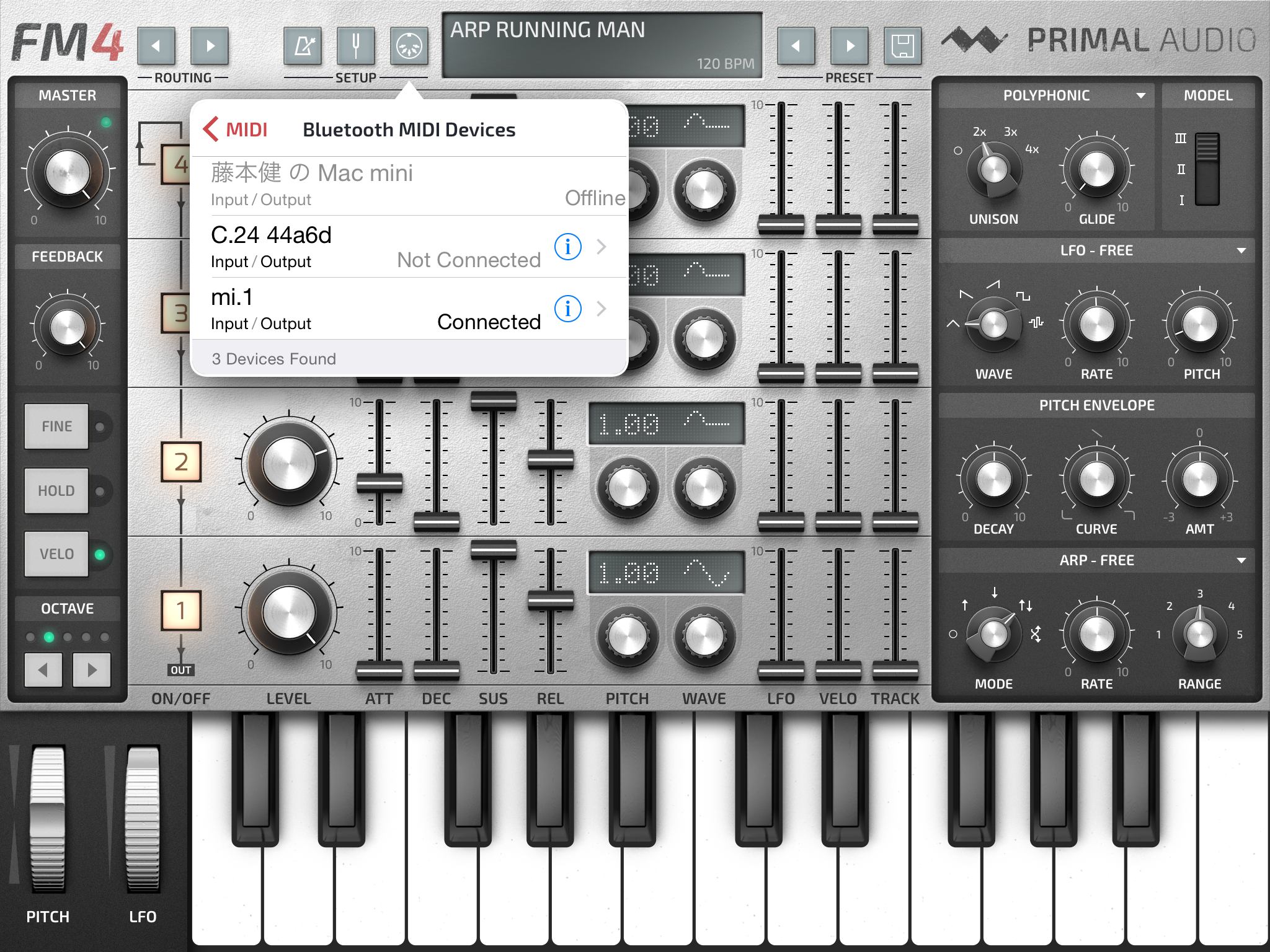This screenshot has width=1270, height=952.
Task: Click the LFO RATE knob
Action: pos(1096,324)
